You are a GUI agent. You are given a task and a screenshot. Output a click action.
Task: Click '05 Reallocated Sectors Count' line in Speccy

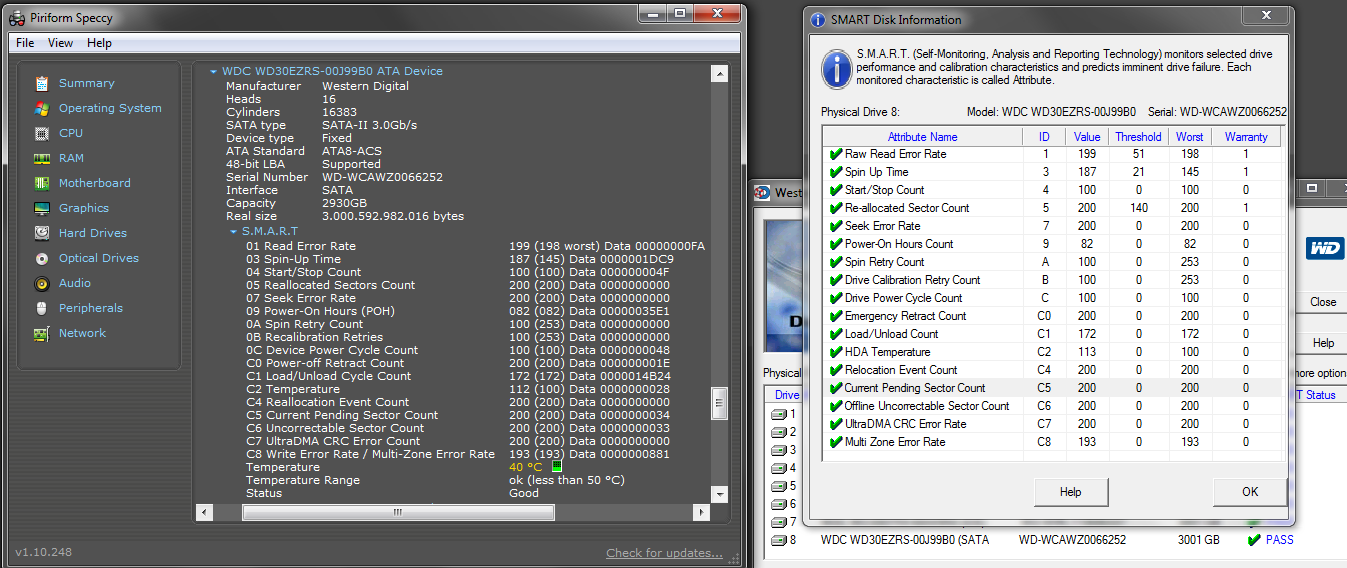pos(458,285)
